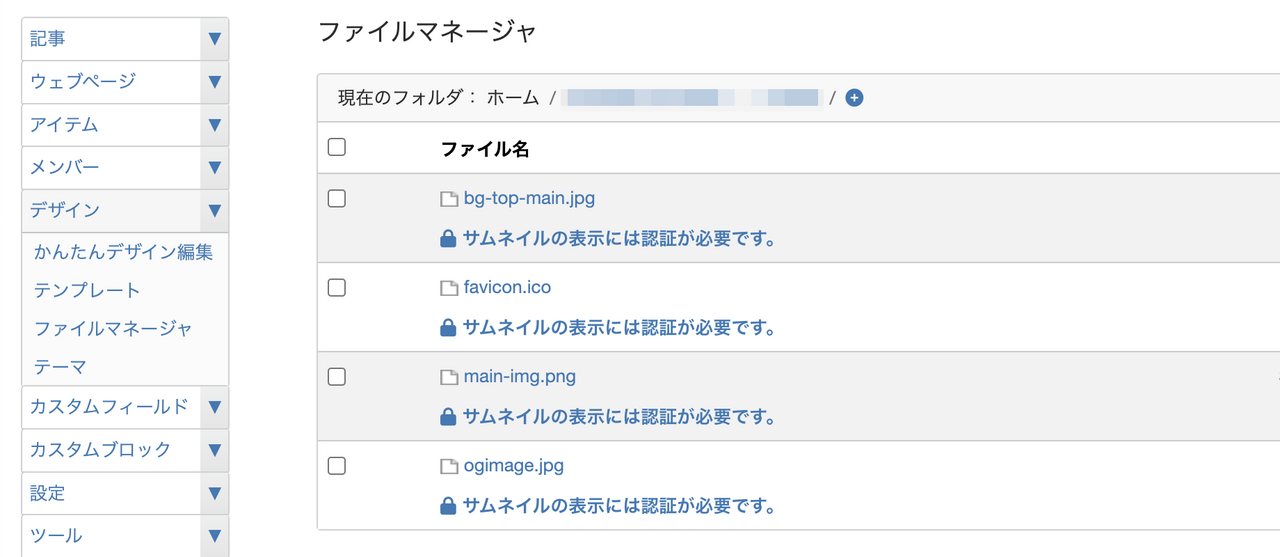Click the lock icon under favicon.ico
This screenshot has width=1280, height=557.
449,328
